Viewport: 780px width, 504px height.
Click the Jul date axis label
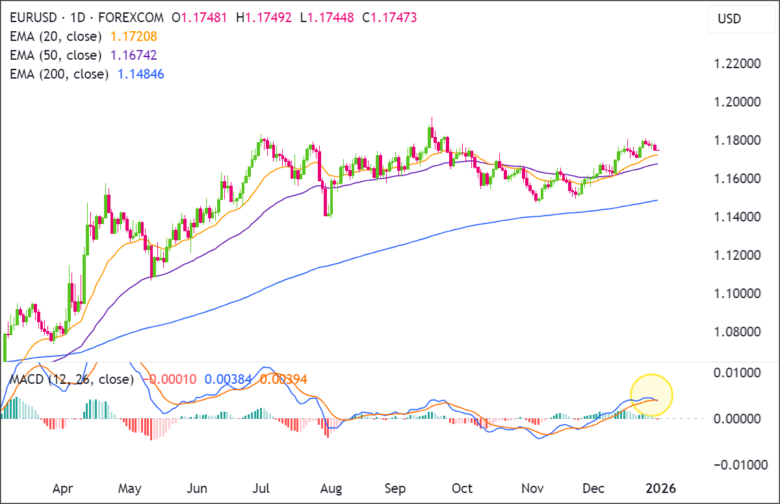pyautogui.click(x=261, y=489)
